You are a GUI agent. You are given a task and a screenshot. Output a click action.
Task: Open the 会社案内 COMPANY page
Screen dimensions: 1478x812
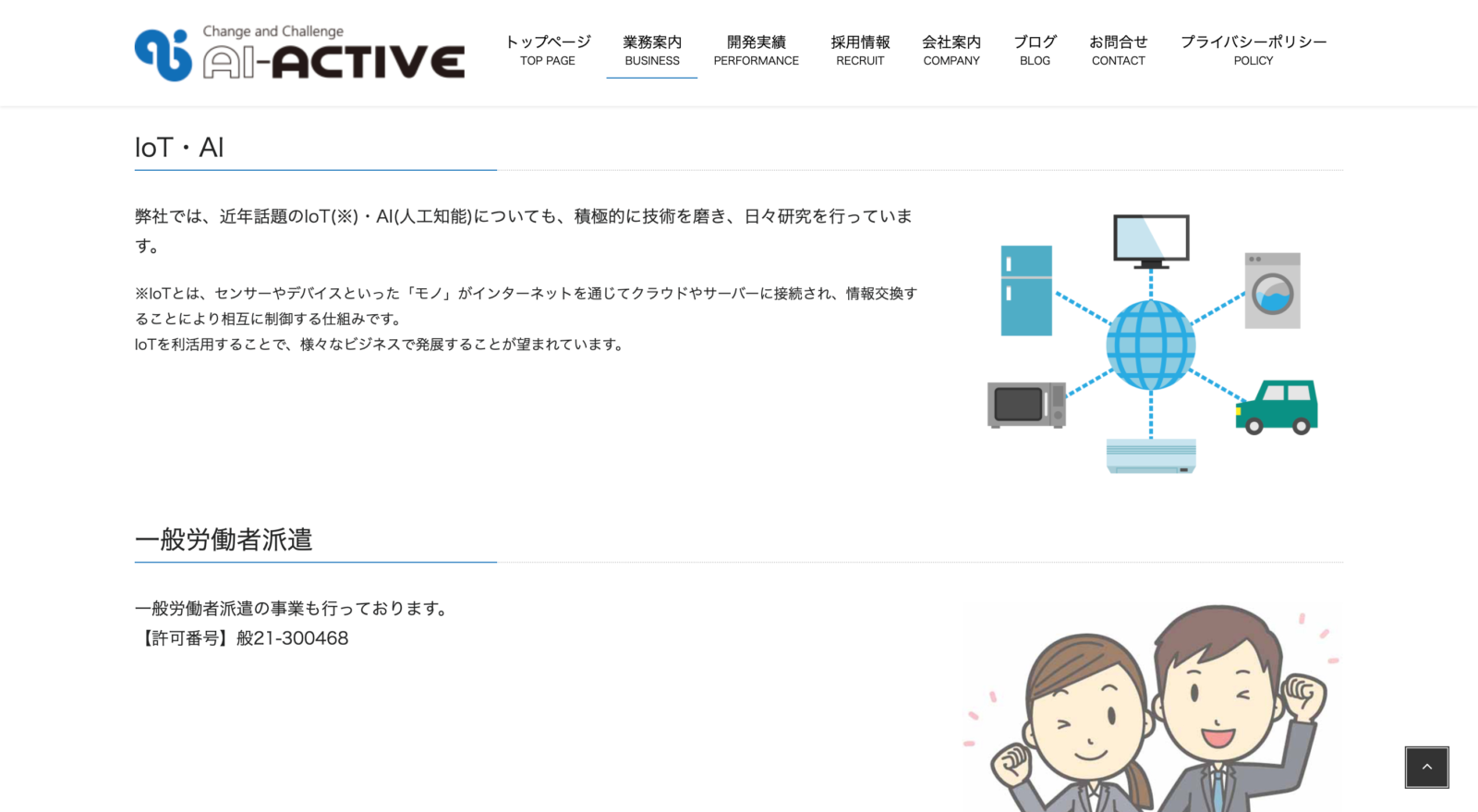coord(951,51)
